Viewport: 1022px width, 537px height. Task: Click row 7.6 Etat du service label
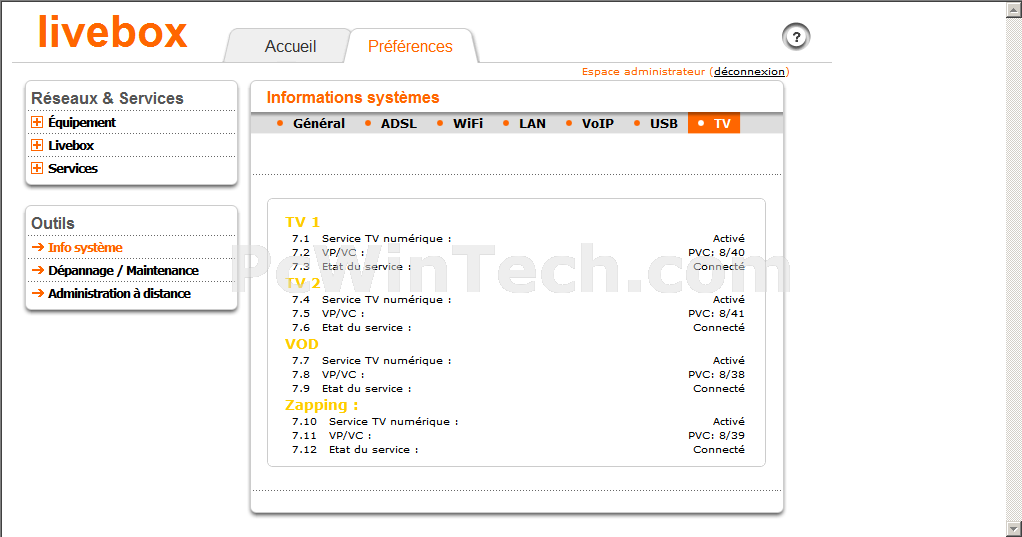tap(366, 328)
